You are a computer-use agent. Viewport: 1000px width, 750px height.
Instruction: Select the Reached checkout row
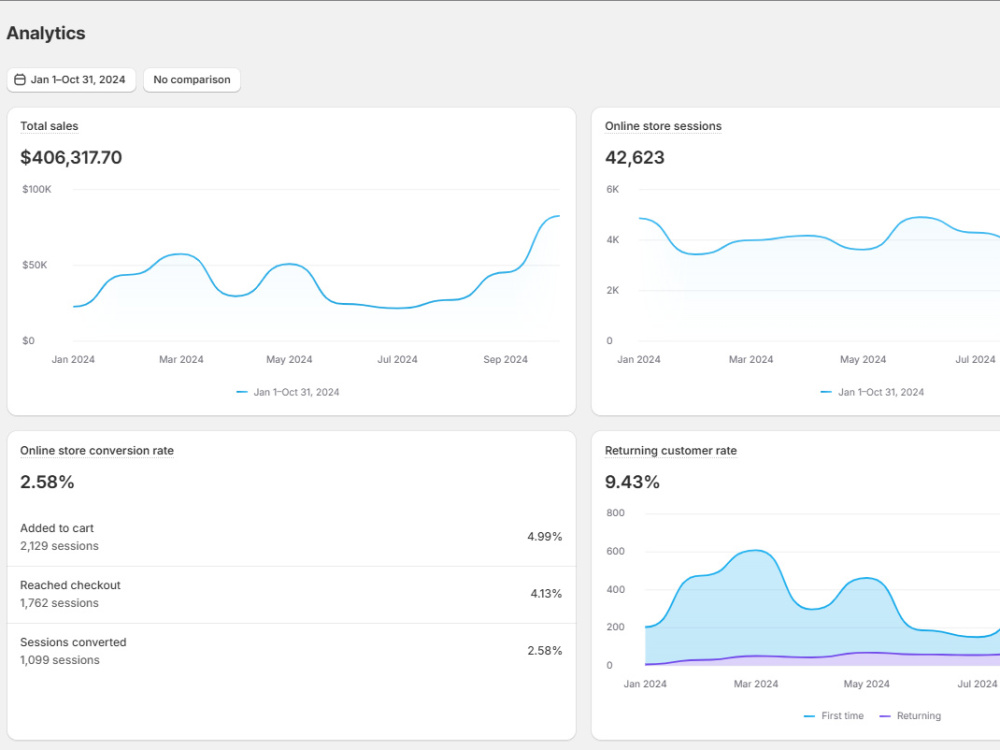tap(291, 594)
